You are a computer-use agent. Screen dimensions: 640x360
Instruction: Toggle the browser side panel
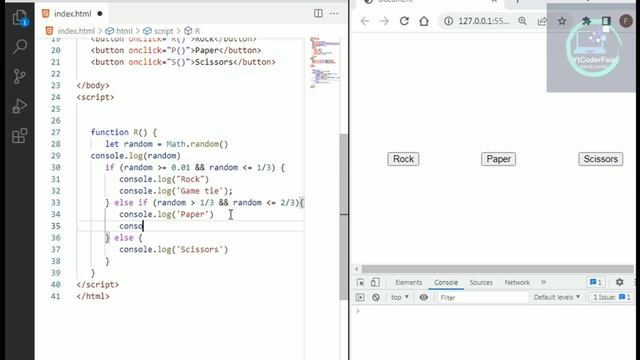(x=606, y=21)
